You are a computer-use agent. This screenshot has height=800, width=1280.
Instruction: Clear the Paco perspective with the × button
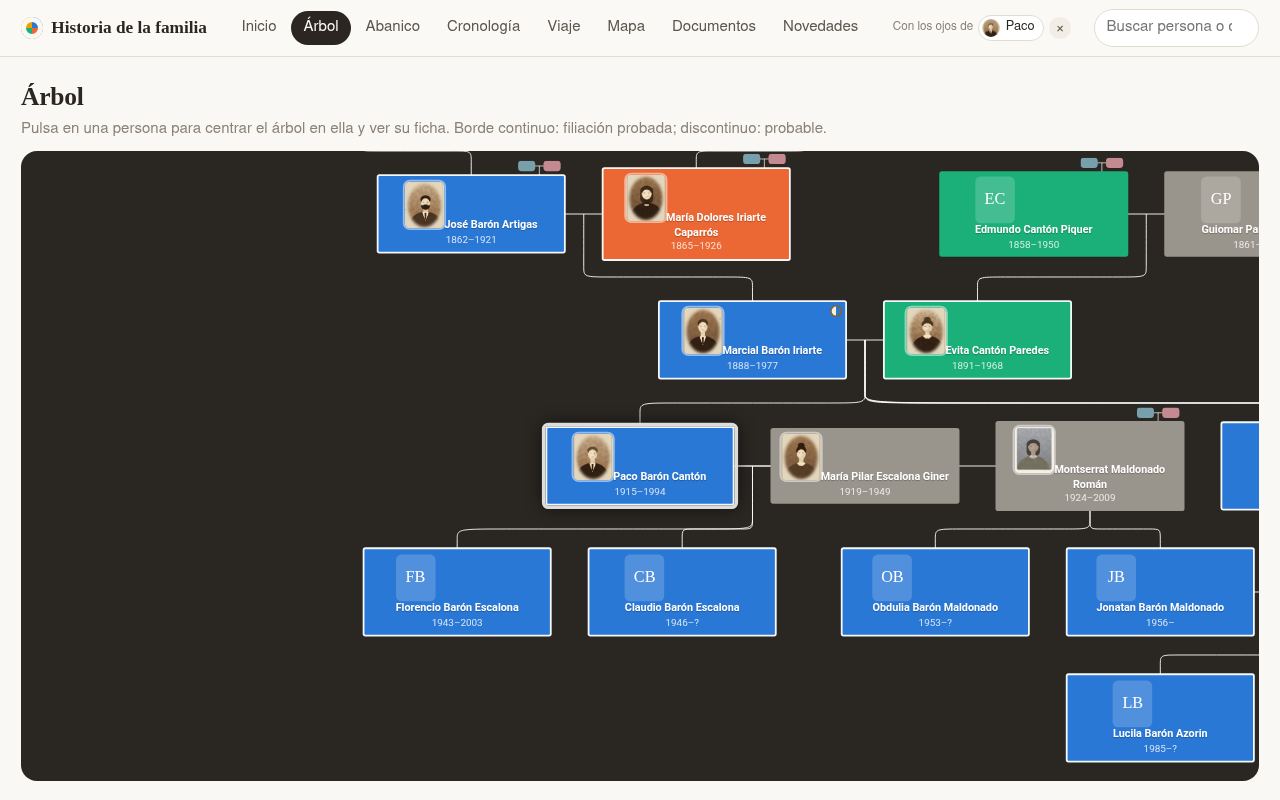pyautogui.click(x=1060, y=28)
